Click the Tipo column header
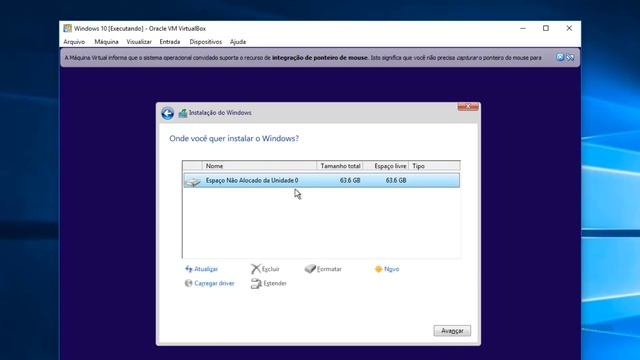This screenshot has width=640, height=360. point(434,166)
